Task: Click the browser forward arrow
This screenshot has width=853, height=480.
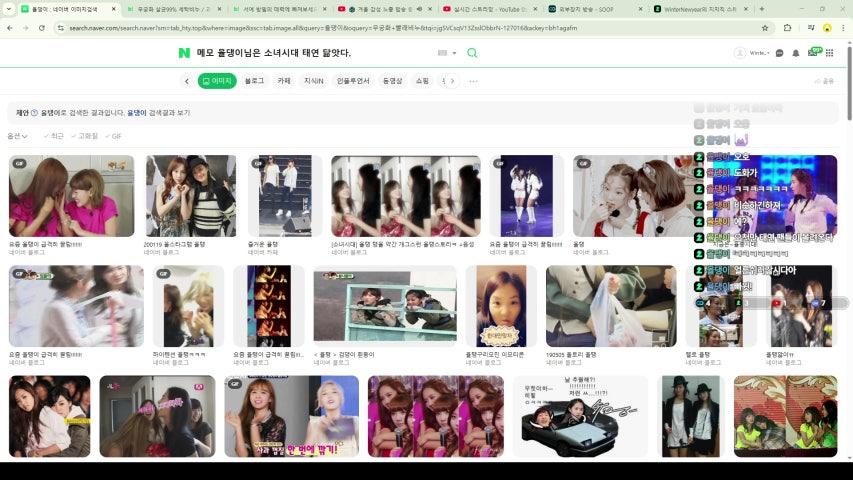Action: pyautogui.click(x=26, y=28)
